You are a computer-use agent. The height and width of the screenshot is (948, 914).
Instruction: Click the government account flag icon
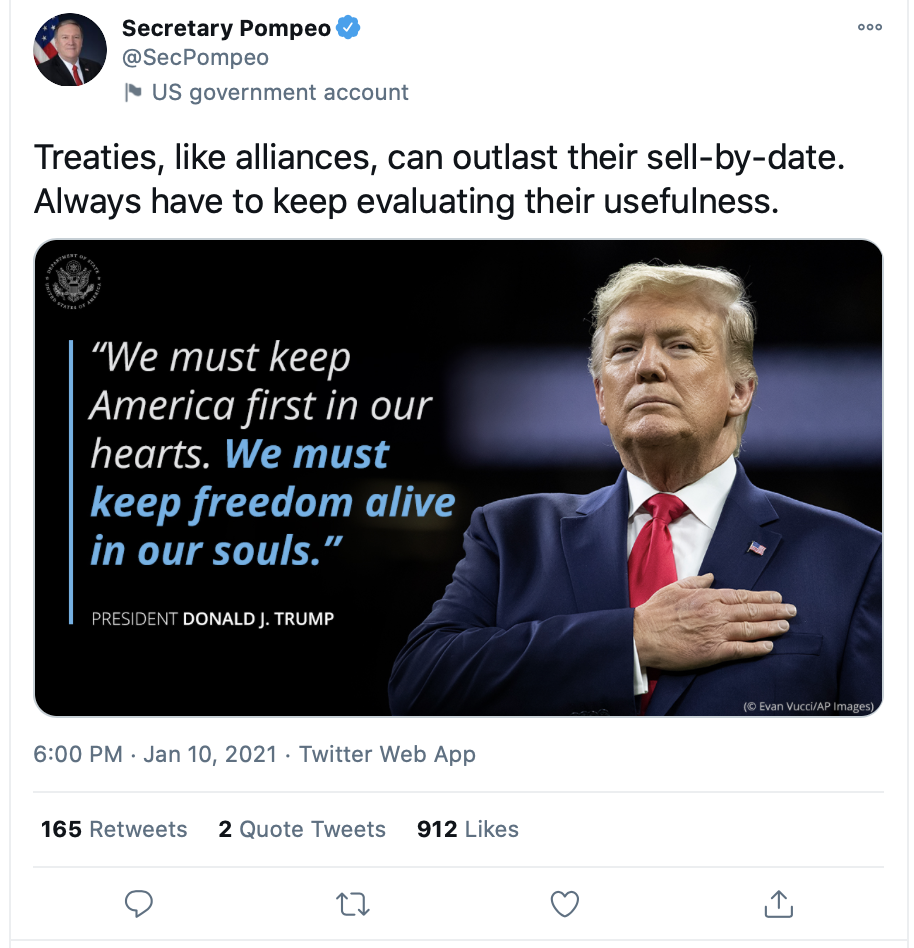pyautogui.click(x=132, y=93)
